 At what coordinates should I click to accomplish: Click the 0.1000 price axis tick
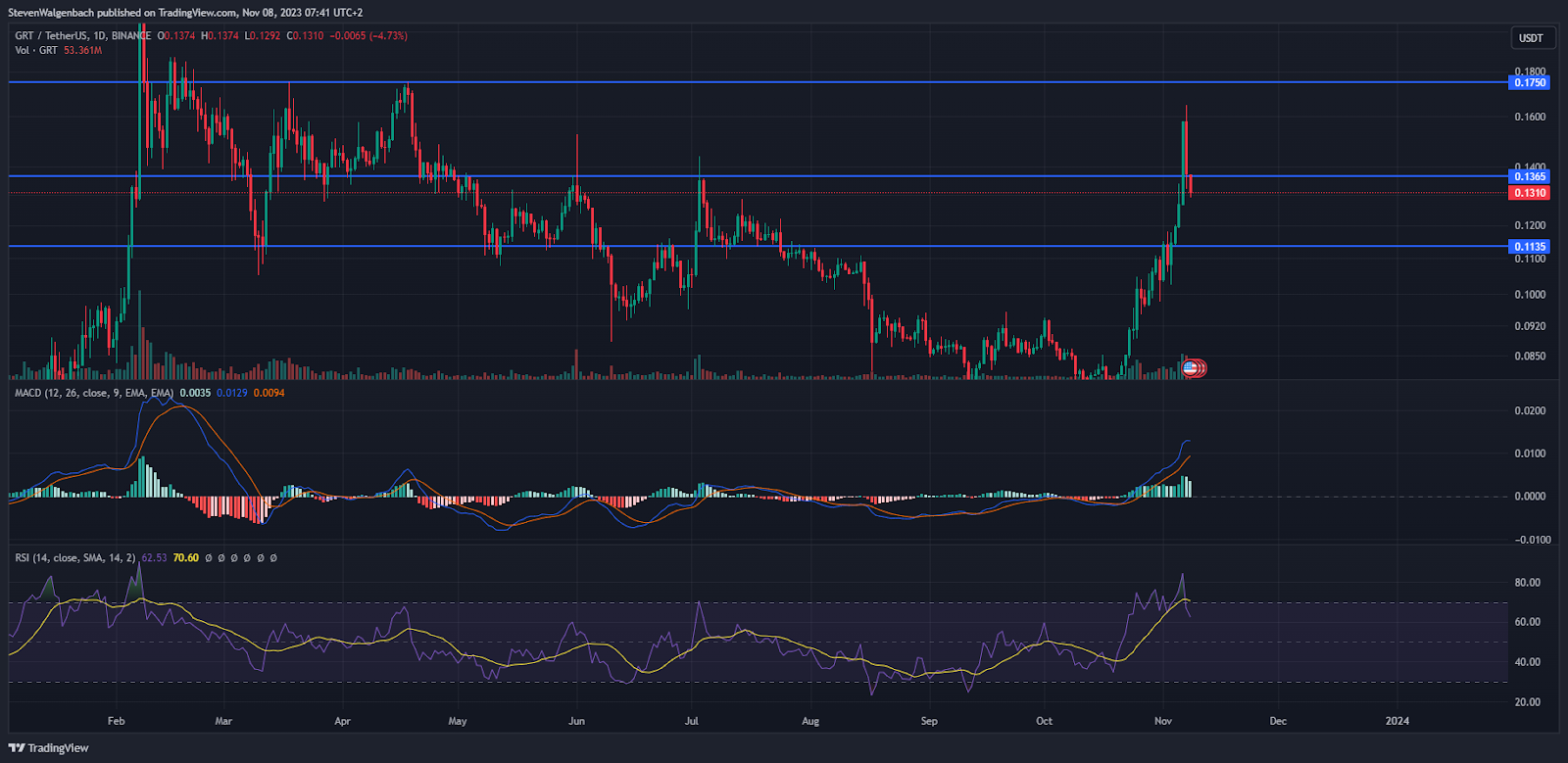[x=1530, y=295]
